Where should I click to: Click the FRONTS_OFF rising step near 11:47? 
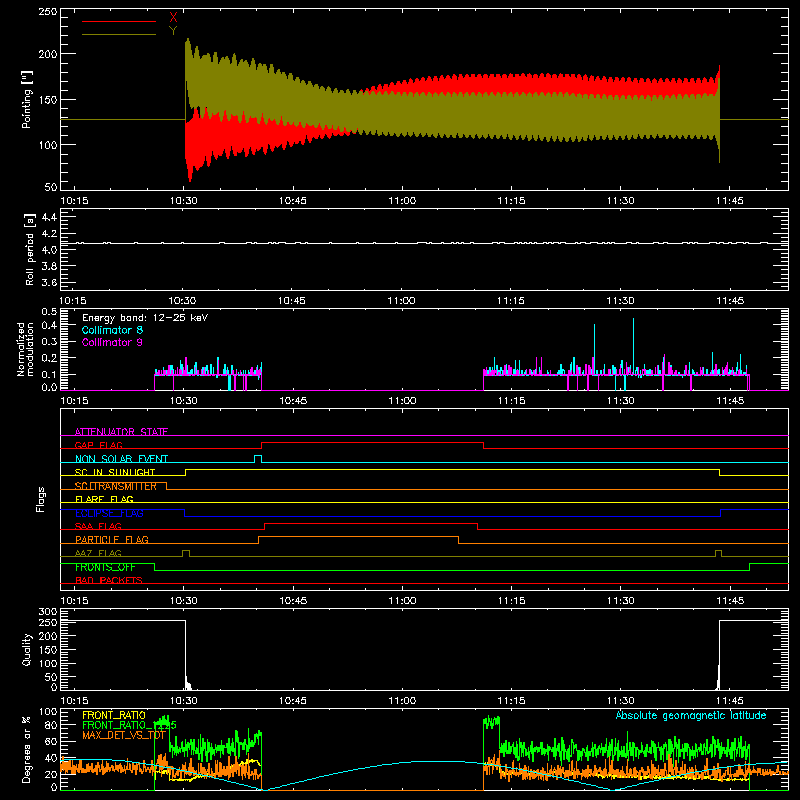749,567
